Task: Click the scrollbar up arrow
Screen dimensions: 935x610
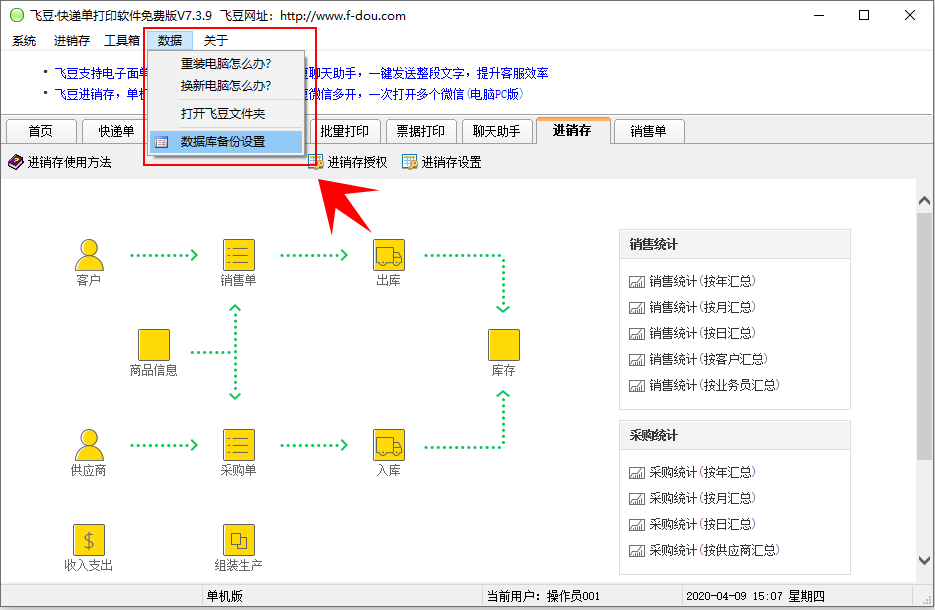Action: [x=924, y=201]
